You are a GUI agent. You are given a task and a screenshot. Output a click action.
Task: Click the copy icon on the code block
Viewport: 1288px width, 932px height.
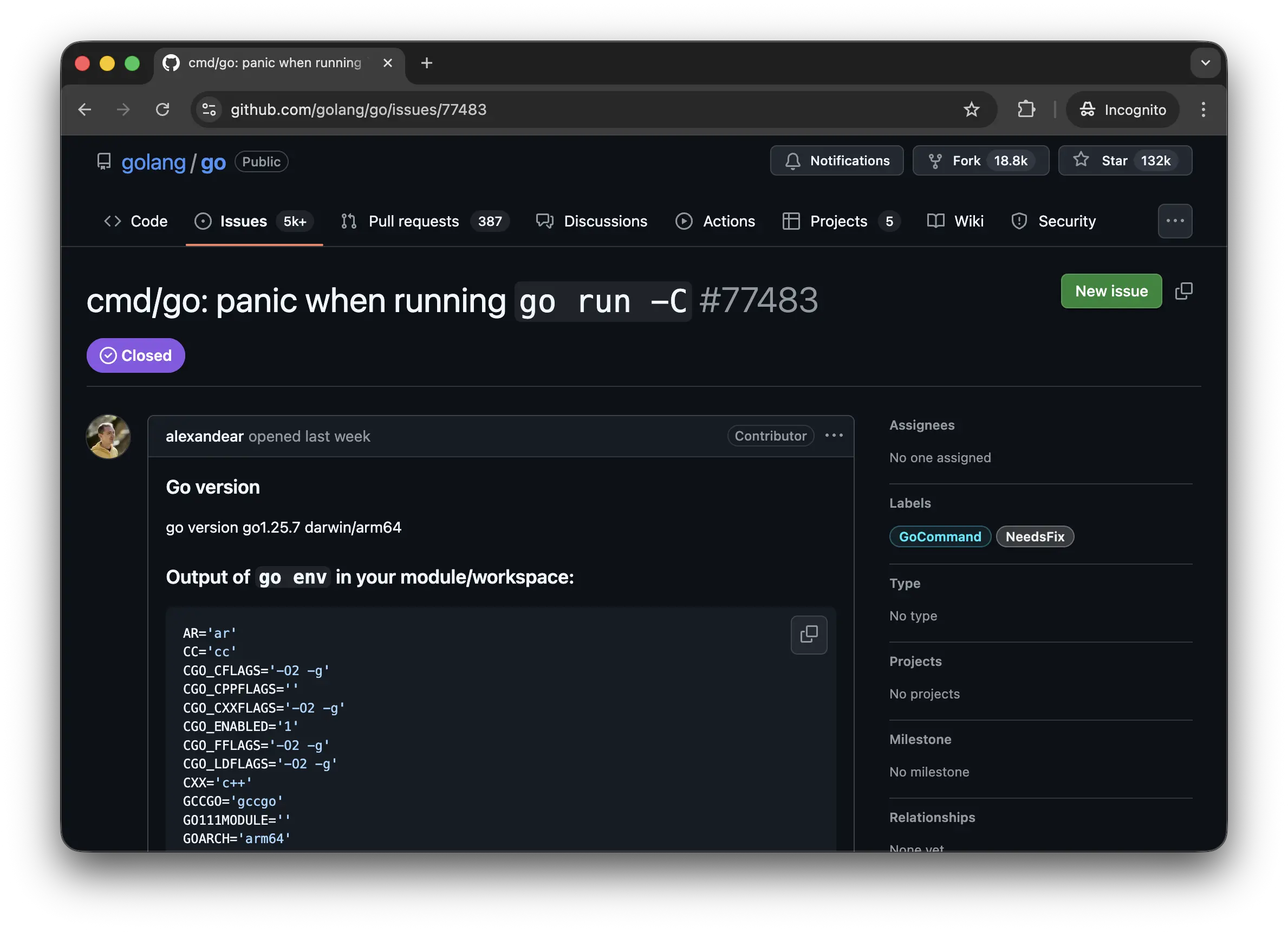809,635
